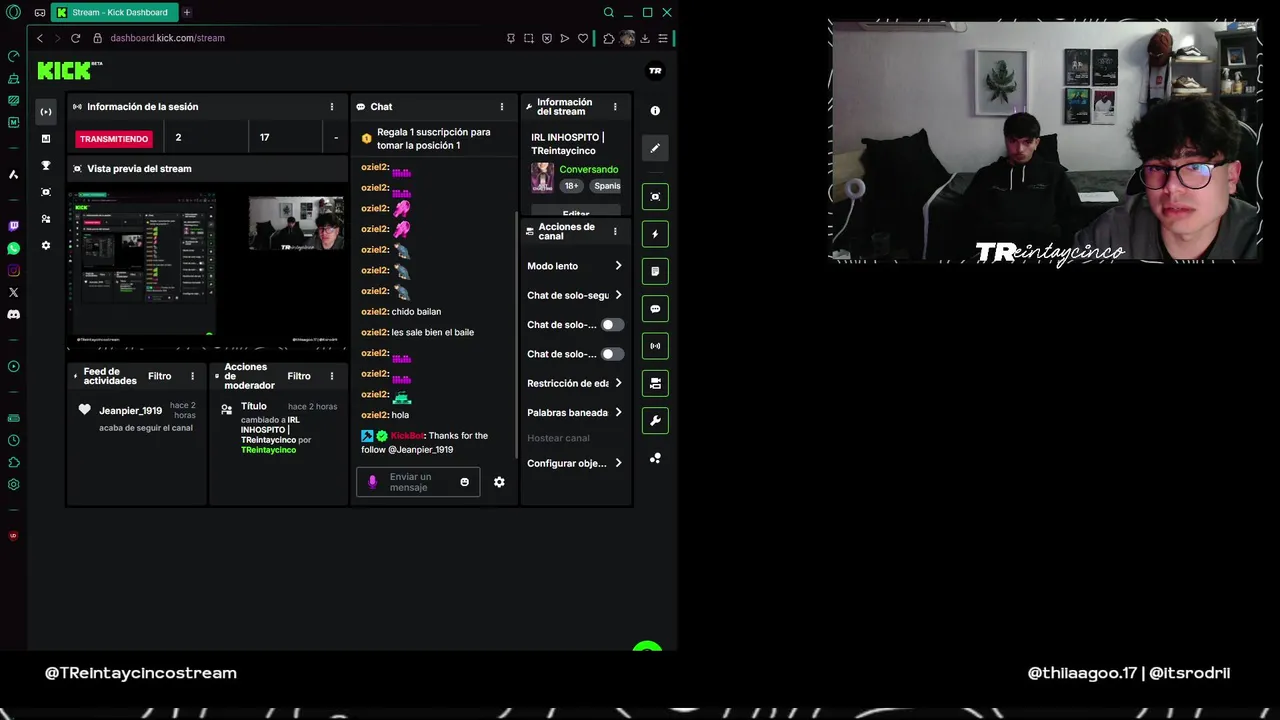
Task: Toggle the second Chat de solo-... switch
Action: click(x=612, y=354)
